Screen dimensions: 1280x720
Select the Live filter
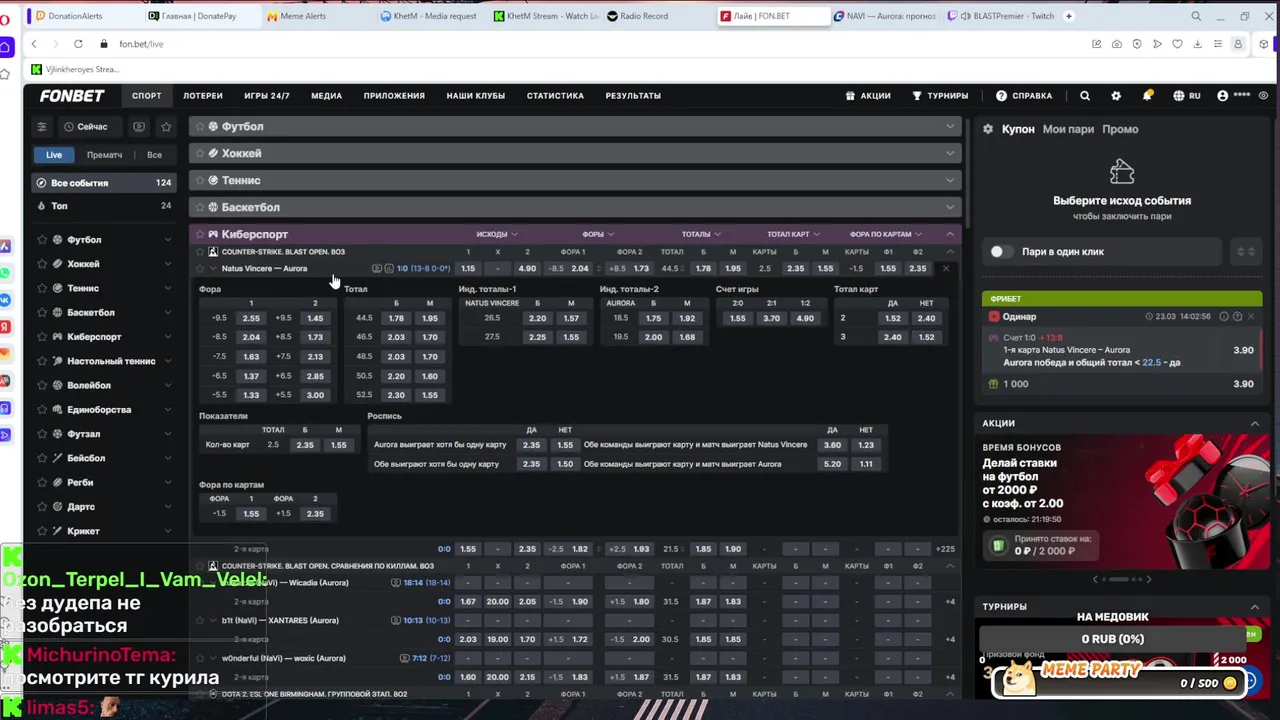click(x=54, y=155)
